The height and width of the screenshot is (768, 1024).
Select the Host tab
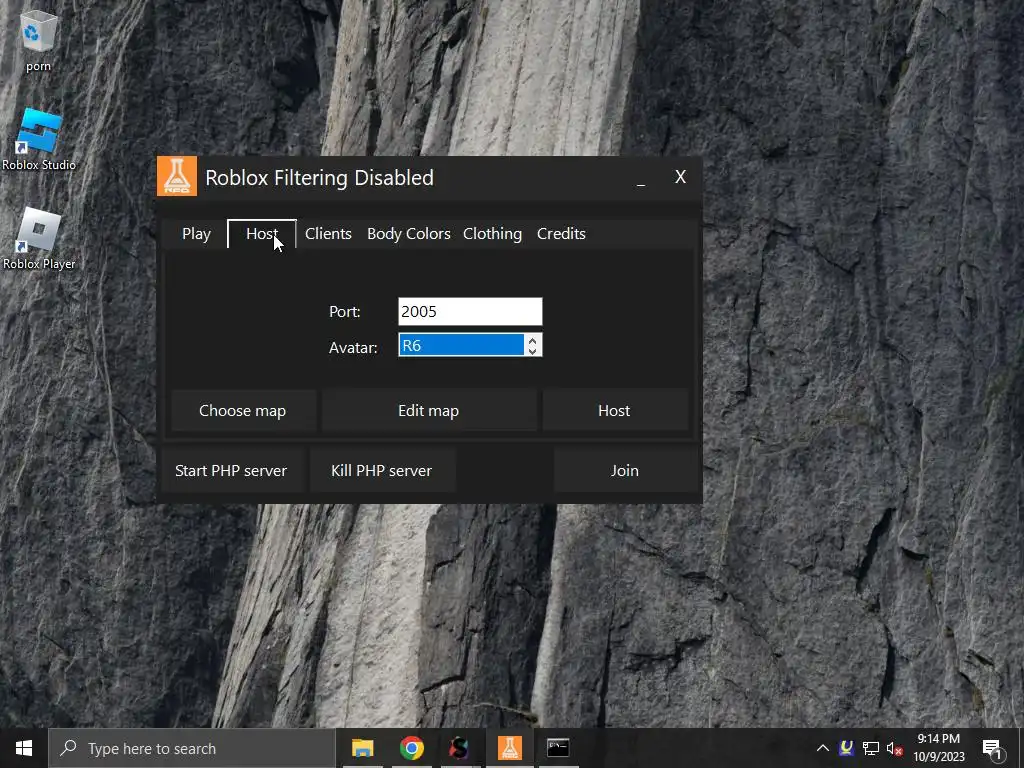262,234
